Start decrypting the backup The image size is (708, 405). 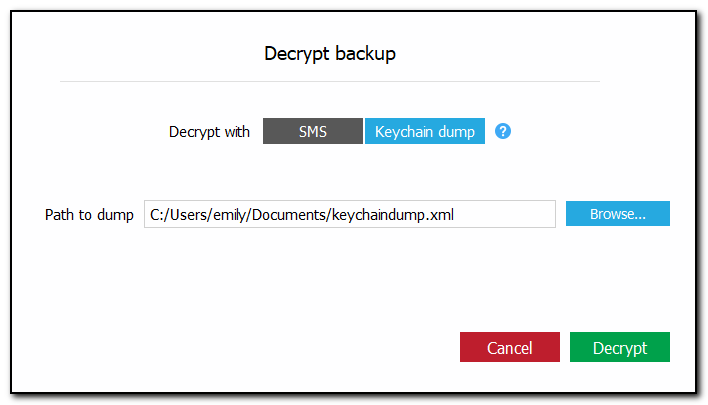coord(619,348)
